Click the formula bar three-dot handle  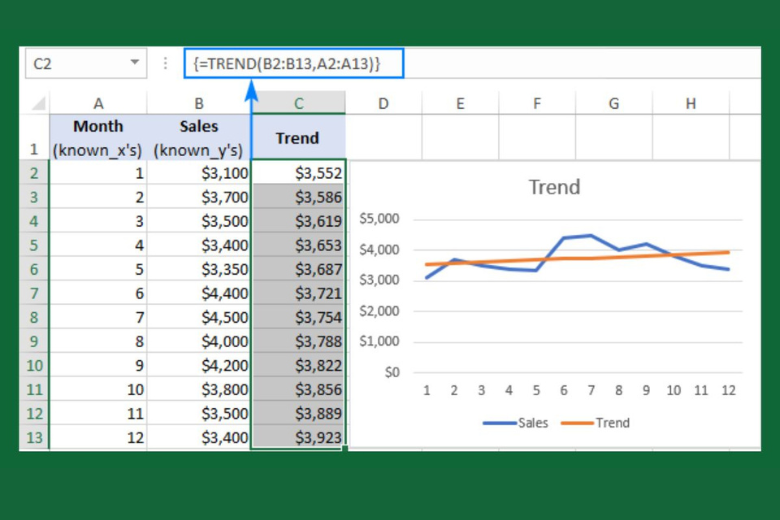165,63
